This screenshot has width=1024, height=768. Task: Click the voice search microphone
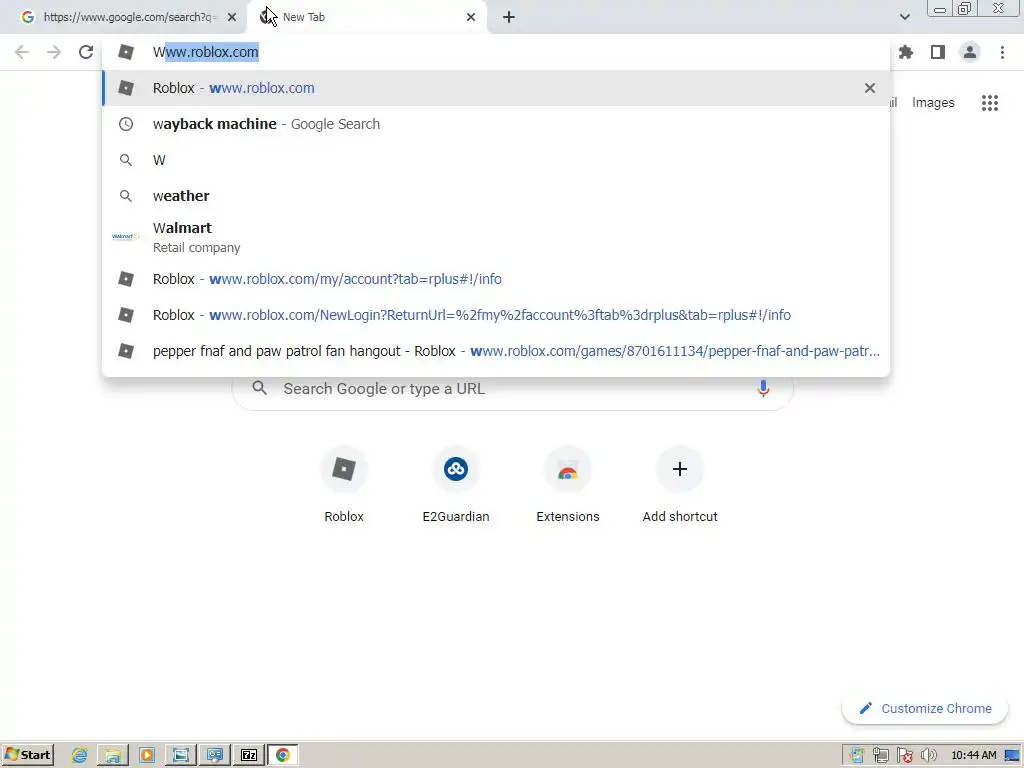coord(763,389)
